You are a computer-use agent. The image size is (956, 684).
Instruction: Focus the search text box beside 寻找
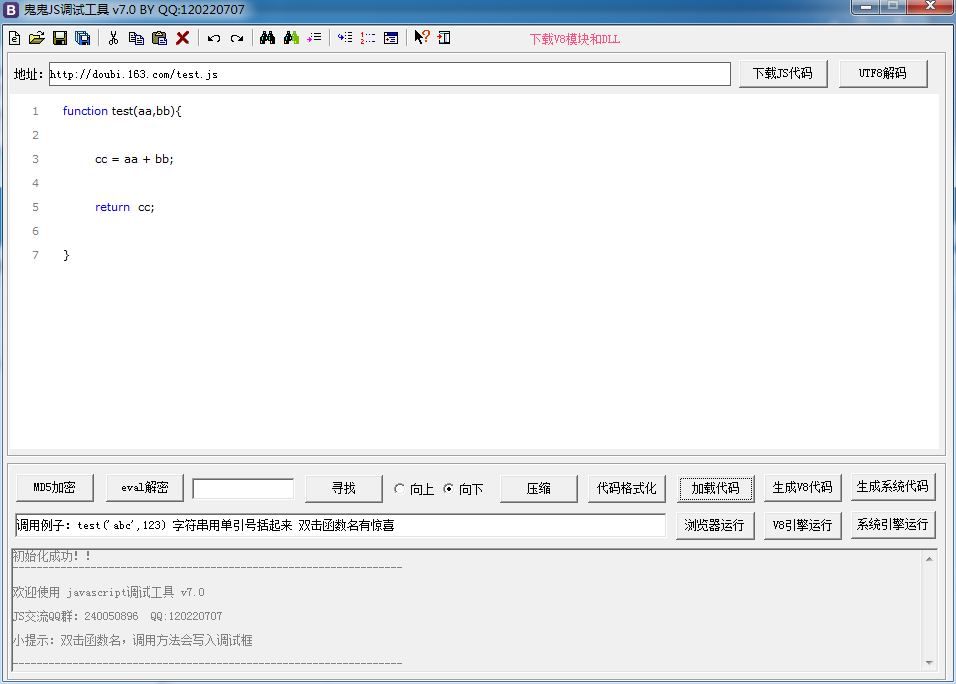(x=243, y=488)
